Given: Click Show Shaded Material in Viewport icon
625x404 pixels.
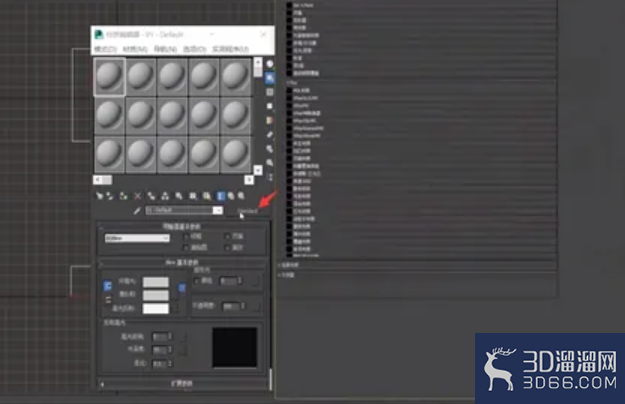Looking at the screenshot, I should point(206,196).
